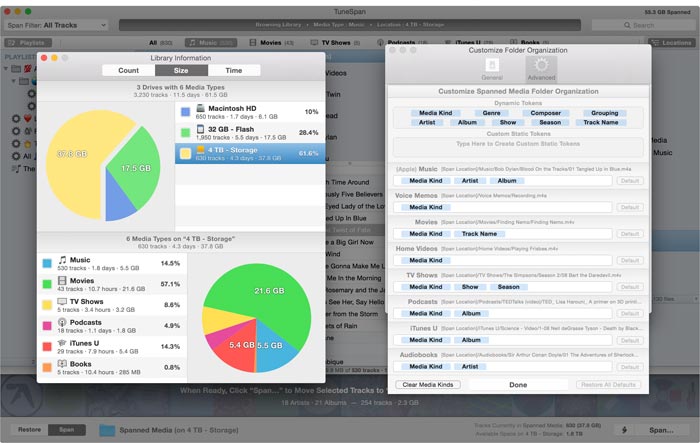Image resolution: width=700 pixels, height=443 pixels.
Task: Select the 32 GB - Flash drive icon
Action: pos(200,129)
